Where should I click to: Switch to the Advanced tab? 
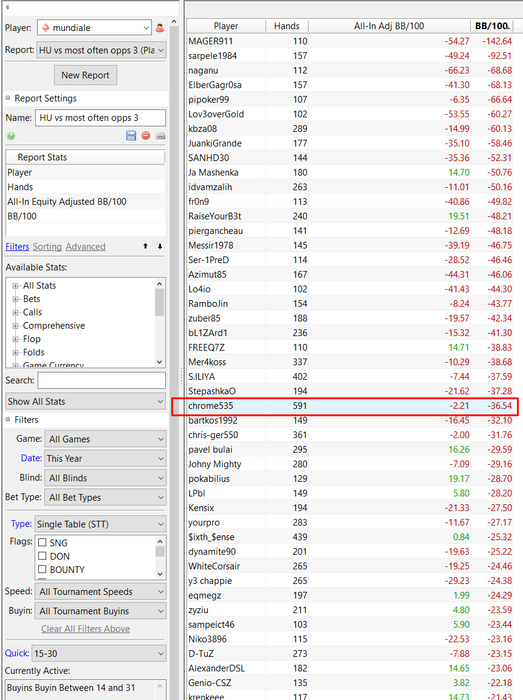[x=85, y=246]
